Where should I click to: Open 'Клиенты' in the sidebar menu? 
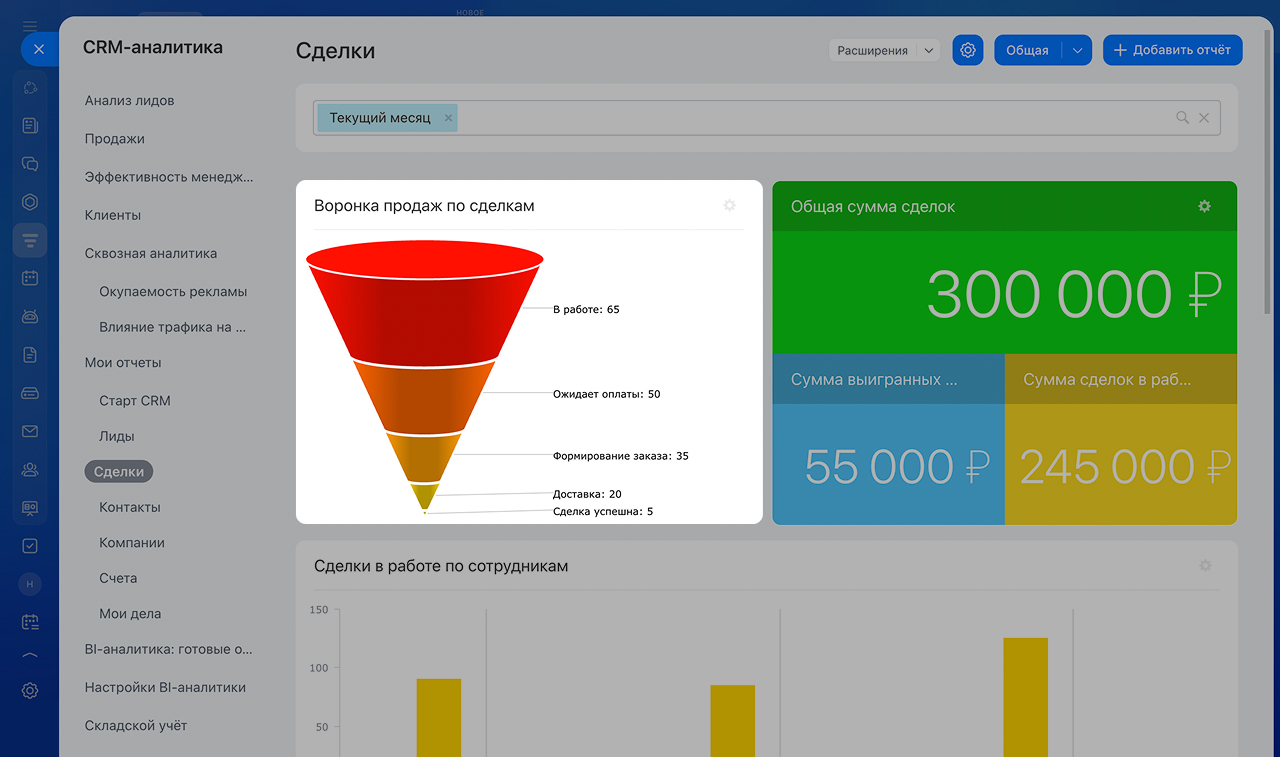[x=113, y=215]
